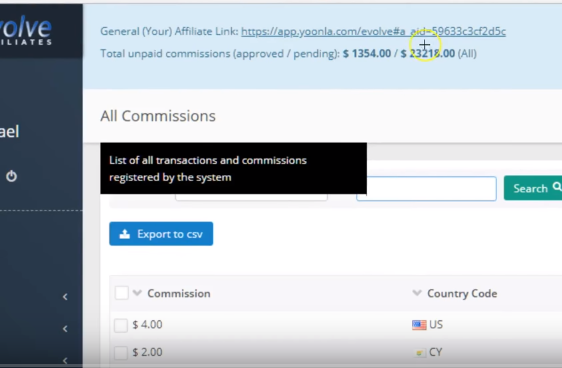
Task: Sort by the Country Code column header
Action: coord(462,293)
